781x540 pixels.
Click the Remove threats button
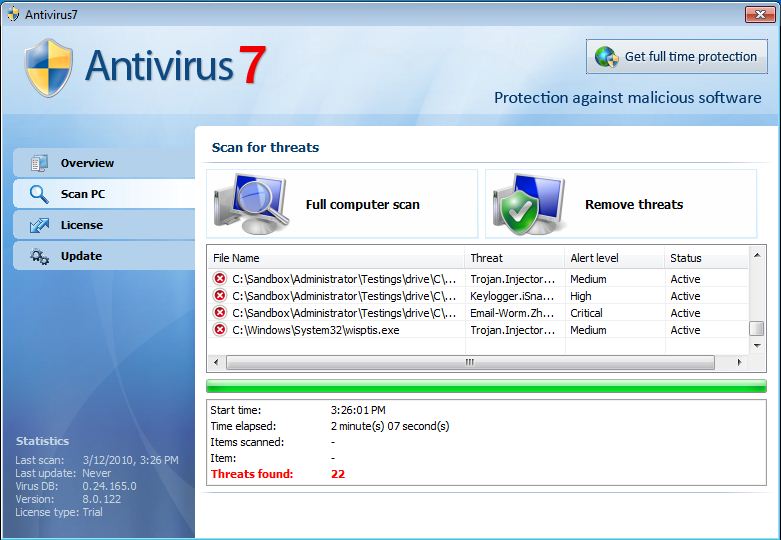pyautogui.click(x=621, y=204)
